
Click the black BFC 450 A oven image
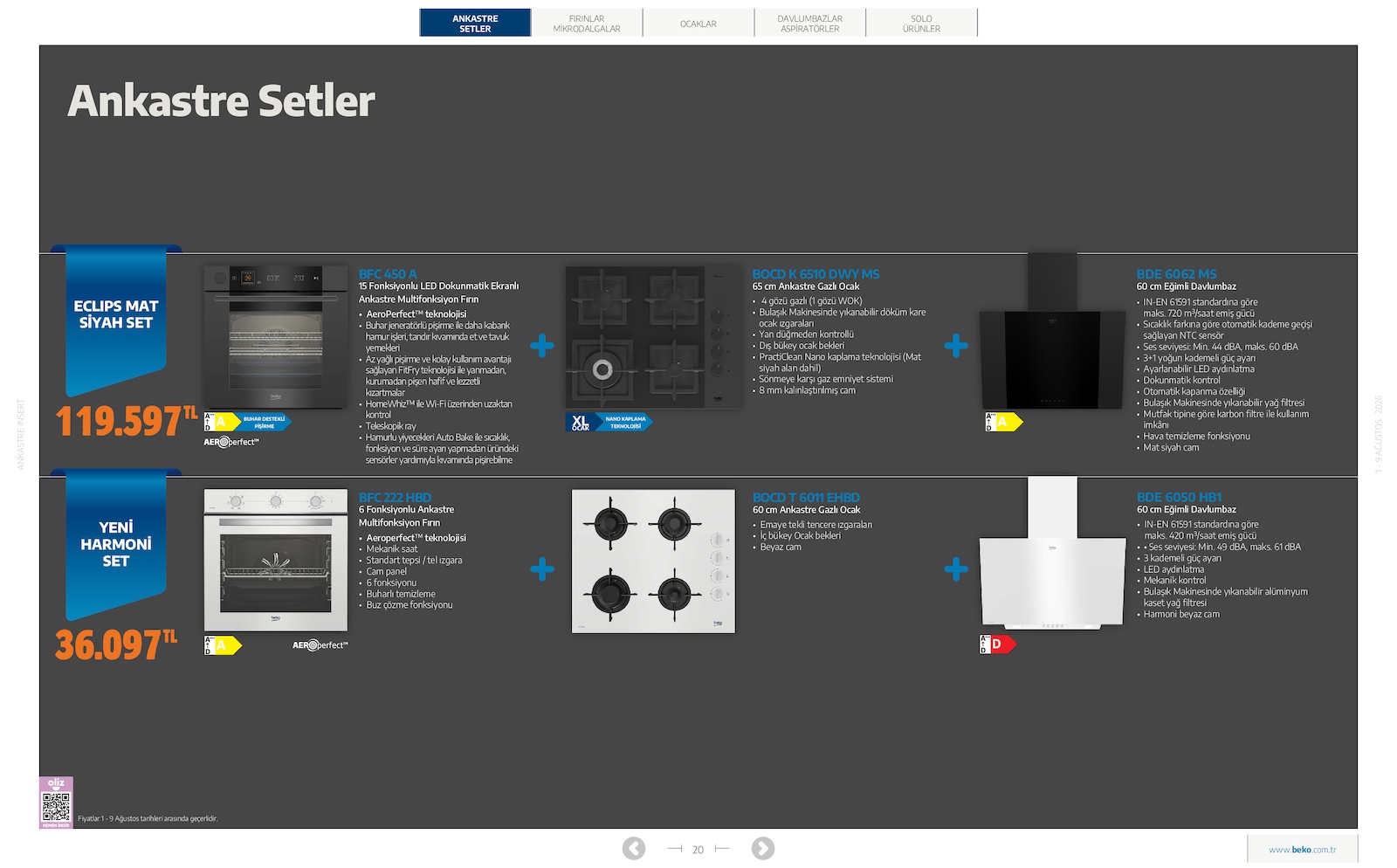[276, 337]
